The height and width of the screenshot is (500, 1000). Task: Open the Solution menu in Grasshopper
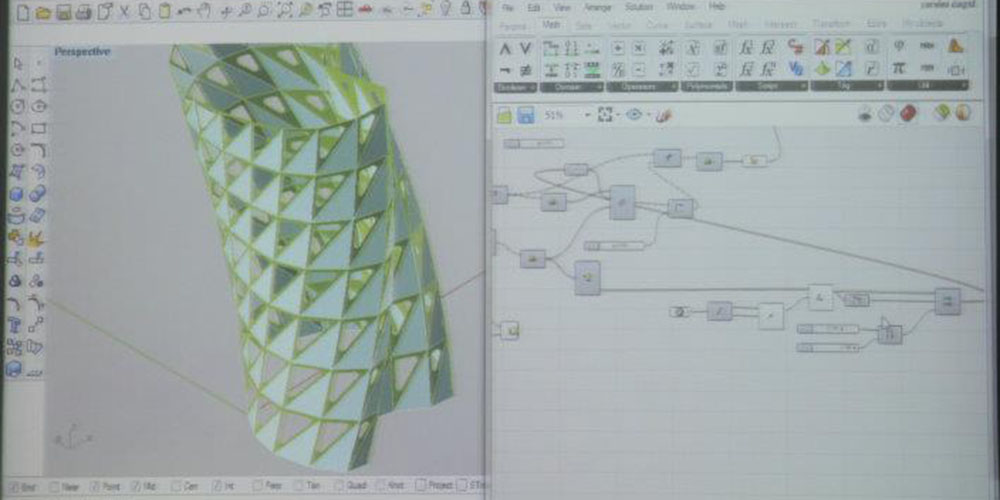point(638,6)
